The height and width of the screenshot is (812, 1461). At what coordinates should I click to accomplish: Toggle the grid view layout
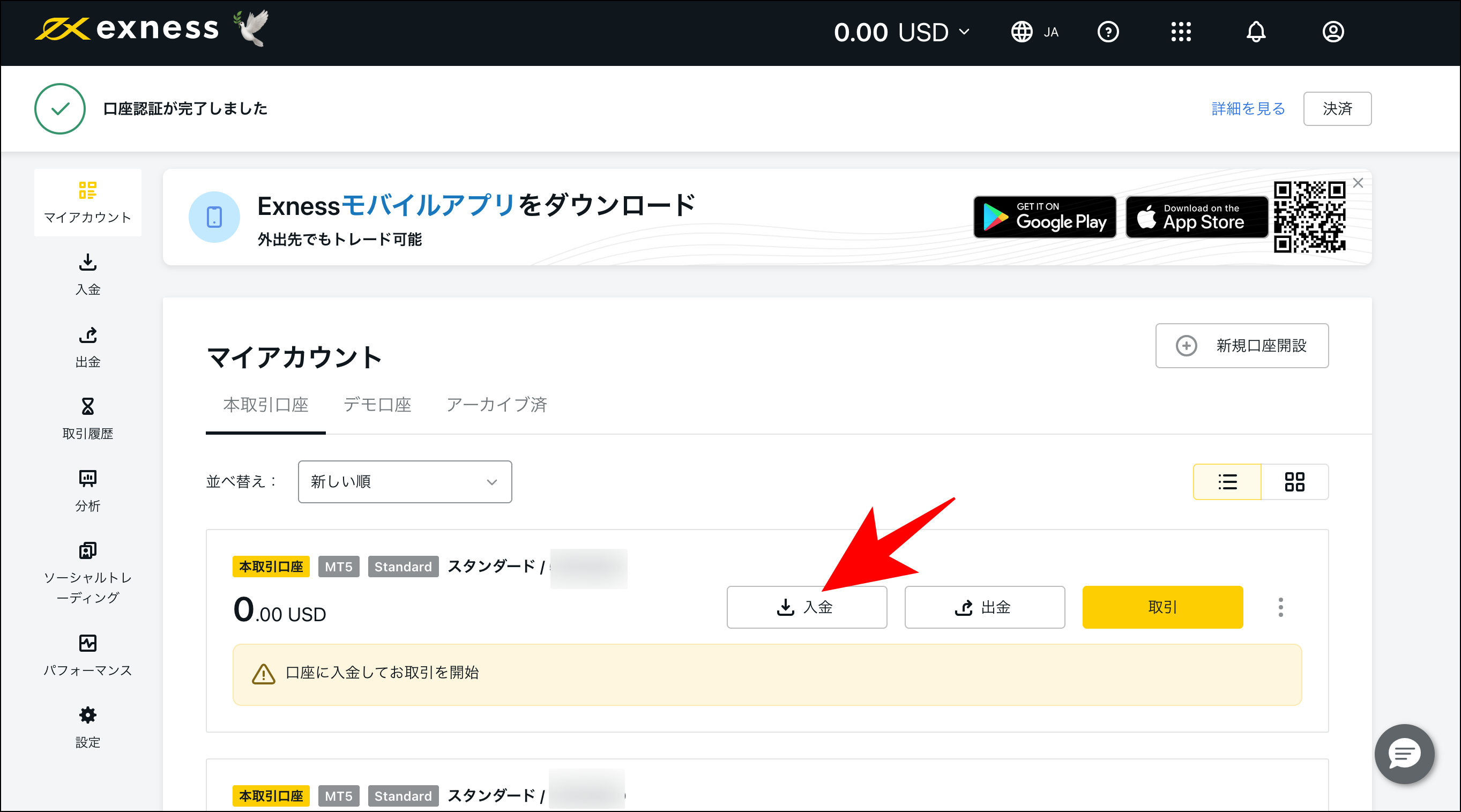tap(1295, 481)
